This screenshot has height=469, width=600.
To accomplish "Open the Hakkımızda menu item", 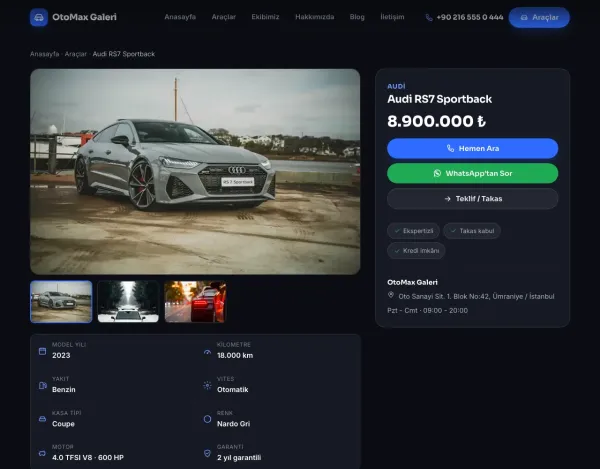I will tap(315, 17).
